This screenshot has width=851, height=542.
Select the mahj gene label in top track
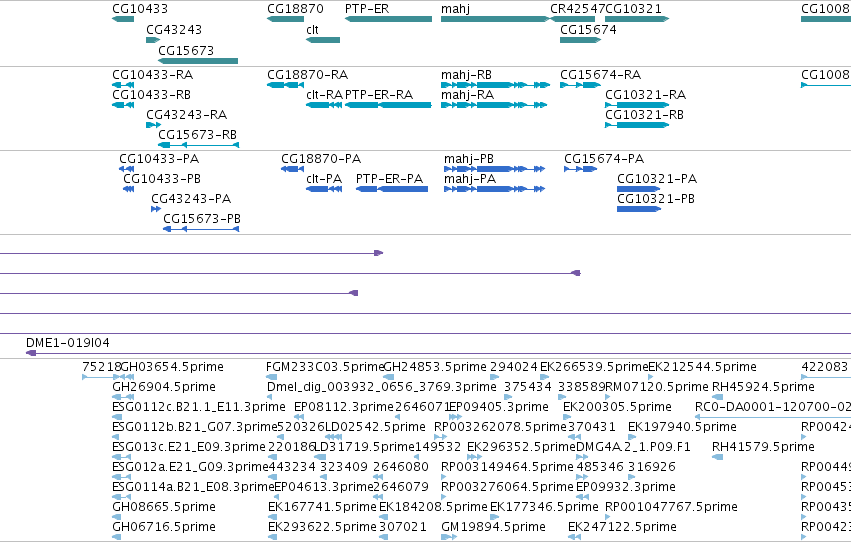click(455, 9)
